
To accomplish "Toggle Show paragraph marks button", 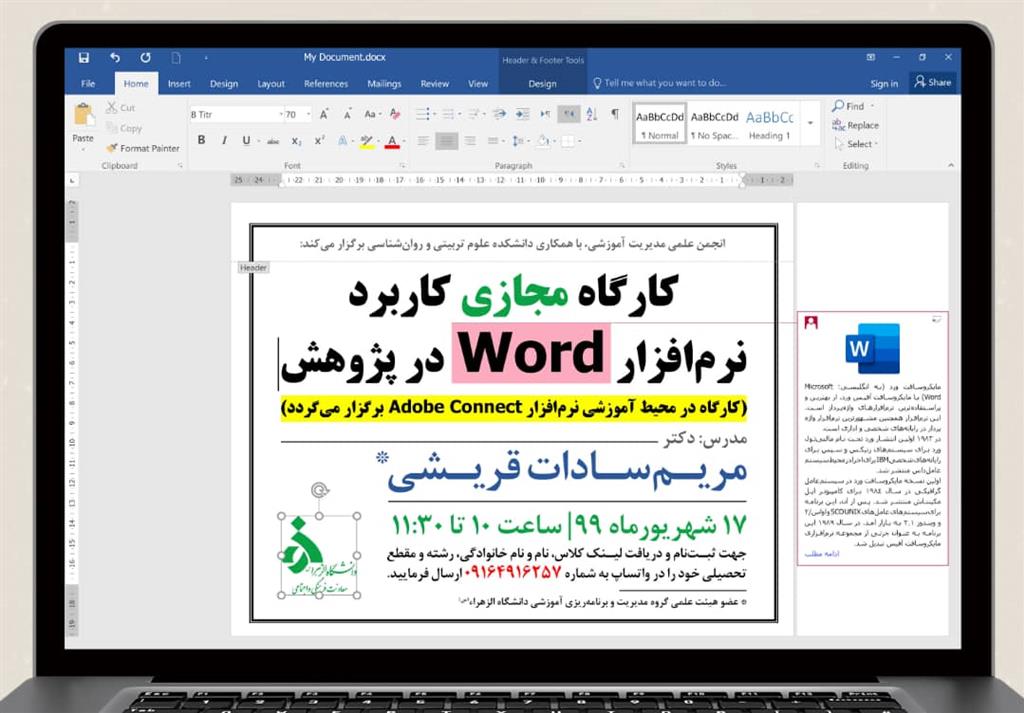I will coord(615,114).
